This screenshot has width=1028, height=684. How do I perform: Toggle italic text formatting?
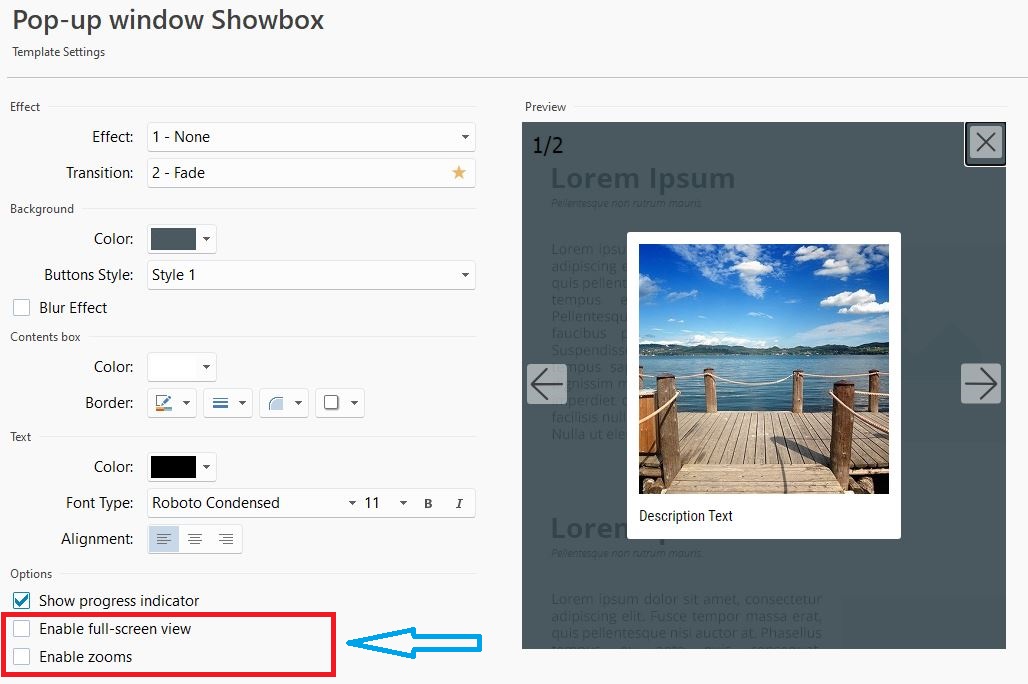(459, 503)
